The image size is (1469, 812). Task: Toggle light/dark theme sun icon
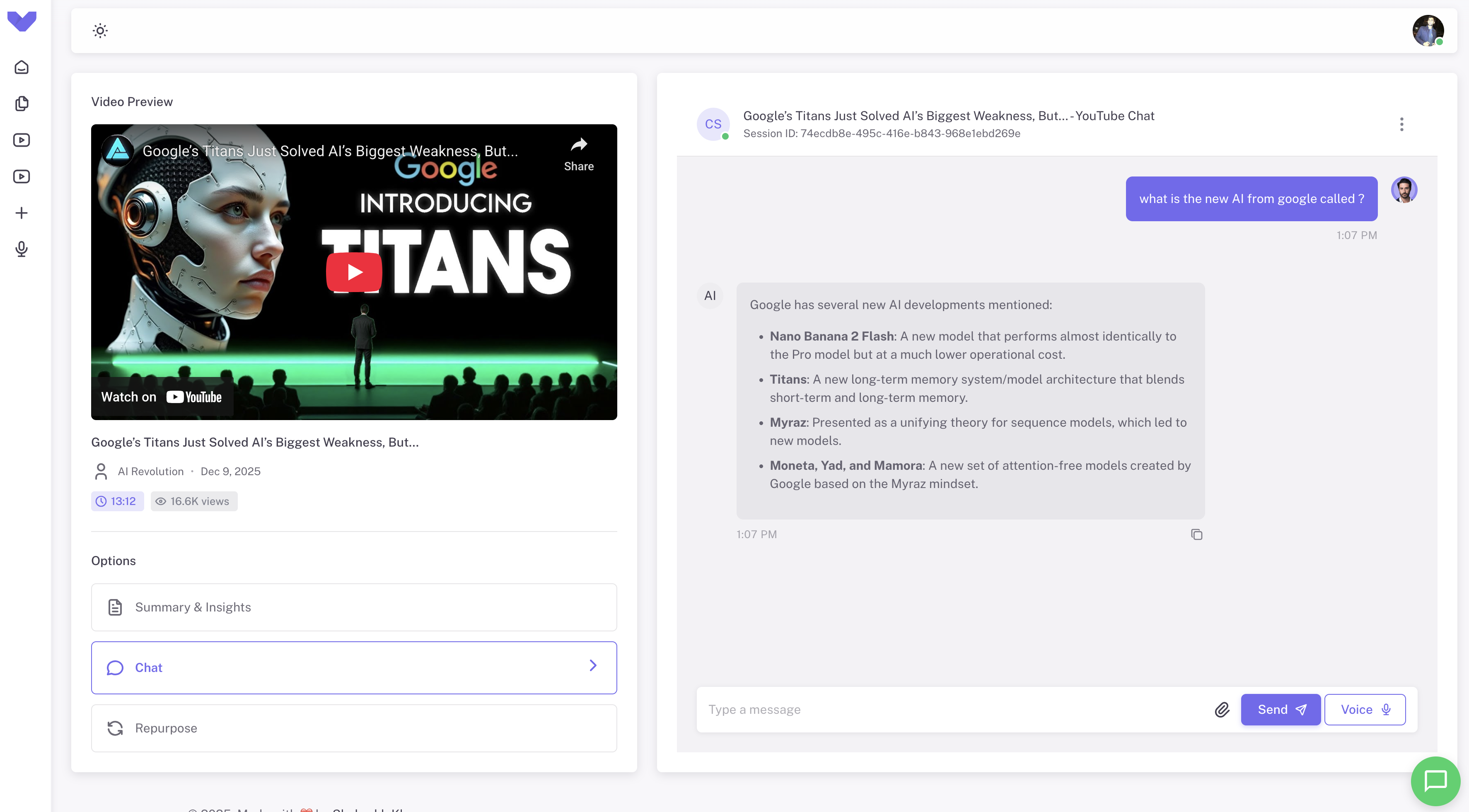pos(100,31)
